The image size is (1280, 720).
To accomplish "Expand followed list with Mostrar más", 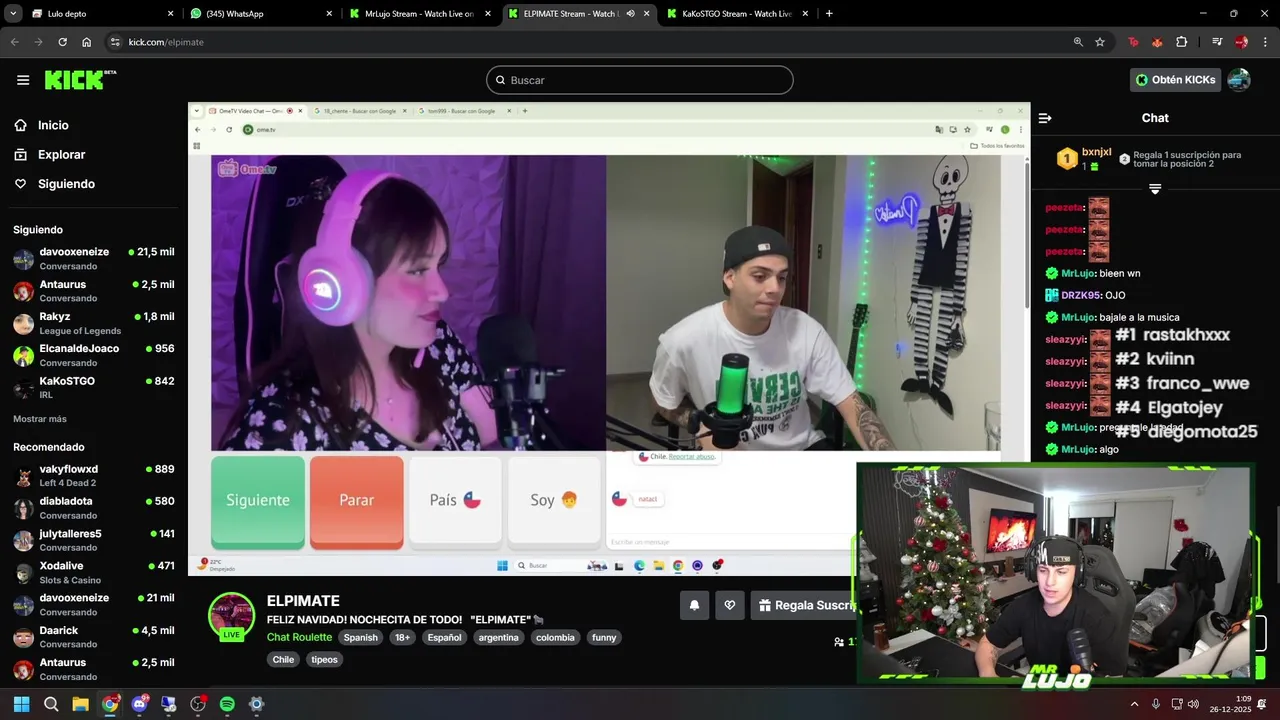I will tap(40, 419).
